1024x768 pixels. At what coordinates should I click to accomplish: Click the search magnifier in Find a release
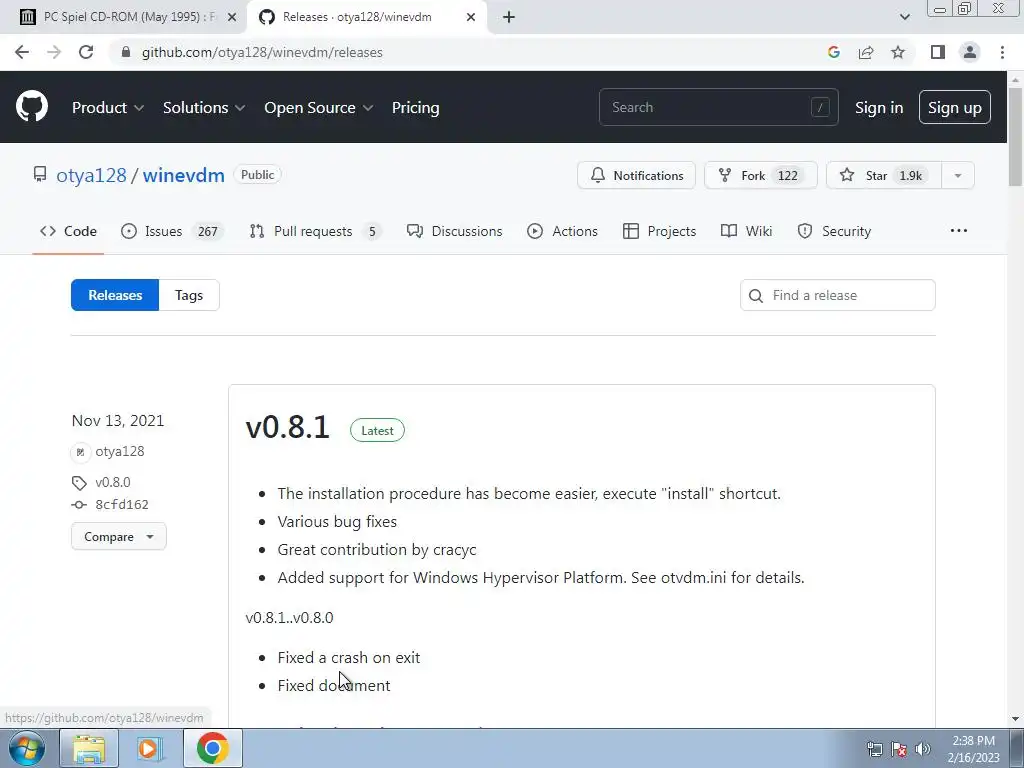click(756, 296)
